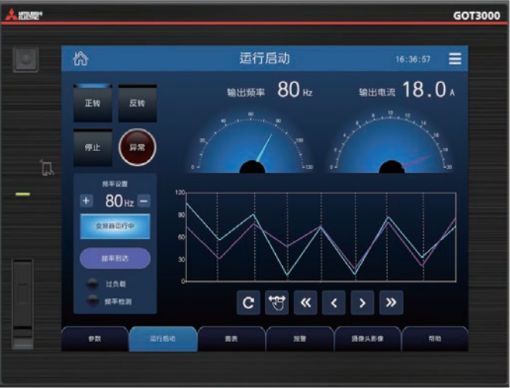Click the purple 频率到达 button
The image size is (510, 388).
[x=115, y=258]
